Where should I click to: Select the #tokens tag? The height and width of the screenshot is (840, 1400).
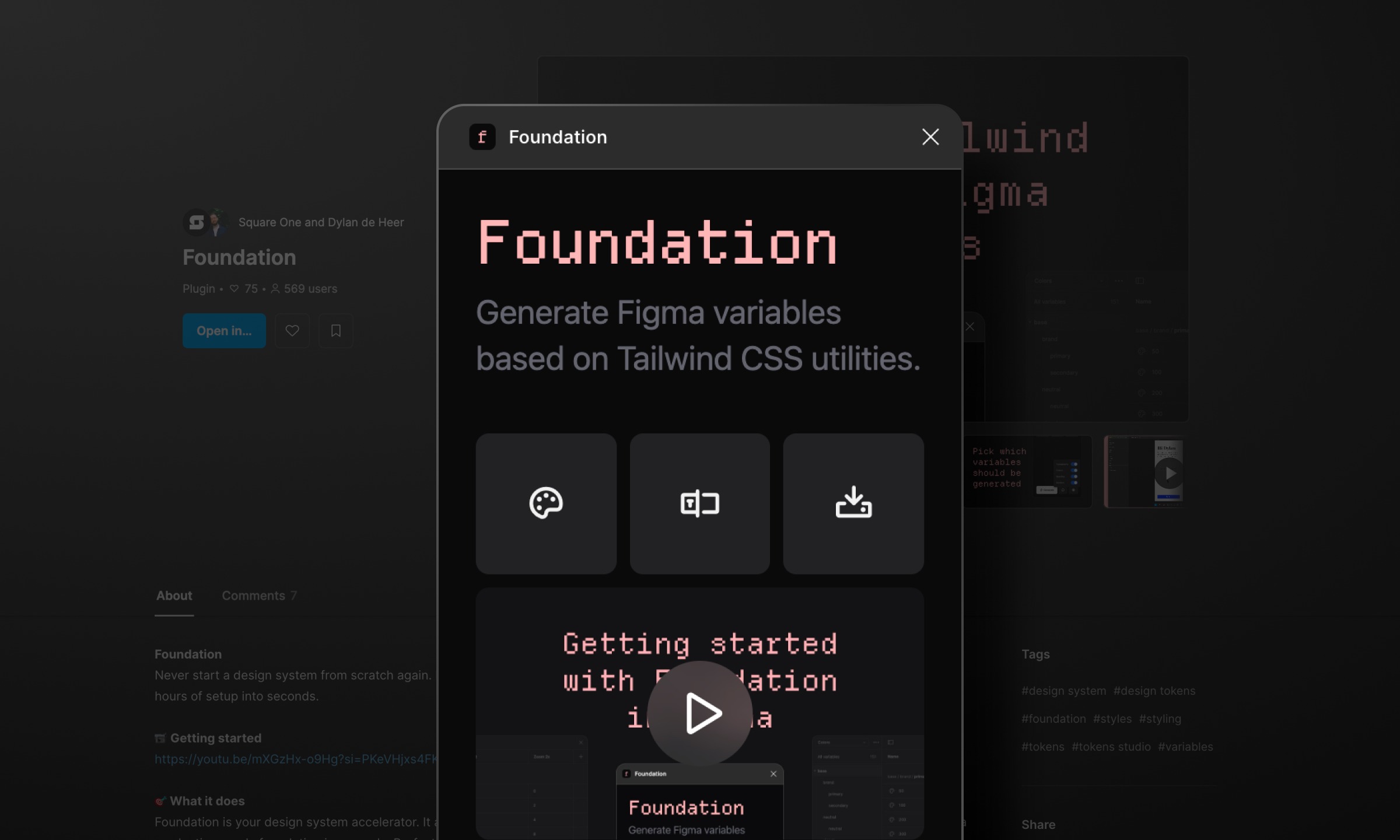[x=1042, y=747]
